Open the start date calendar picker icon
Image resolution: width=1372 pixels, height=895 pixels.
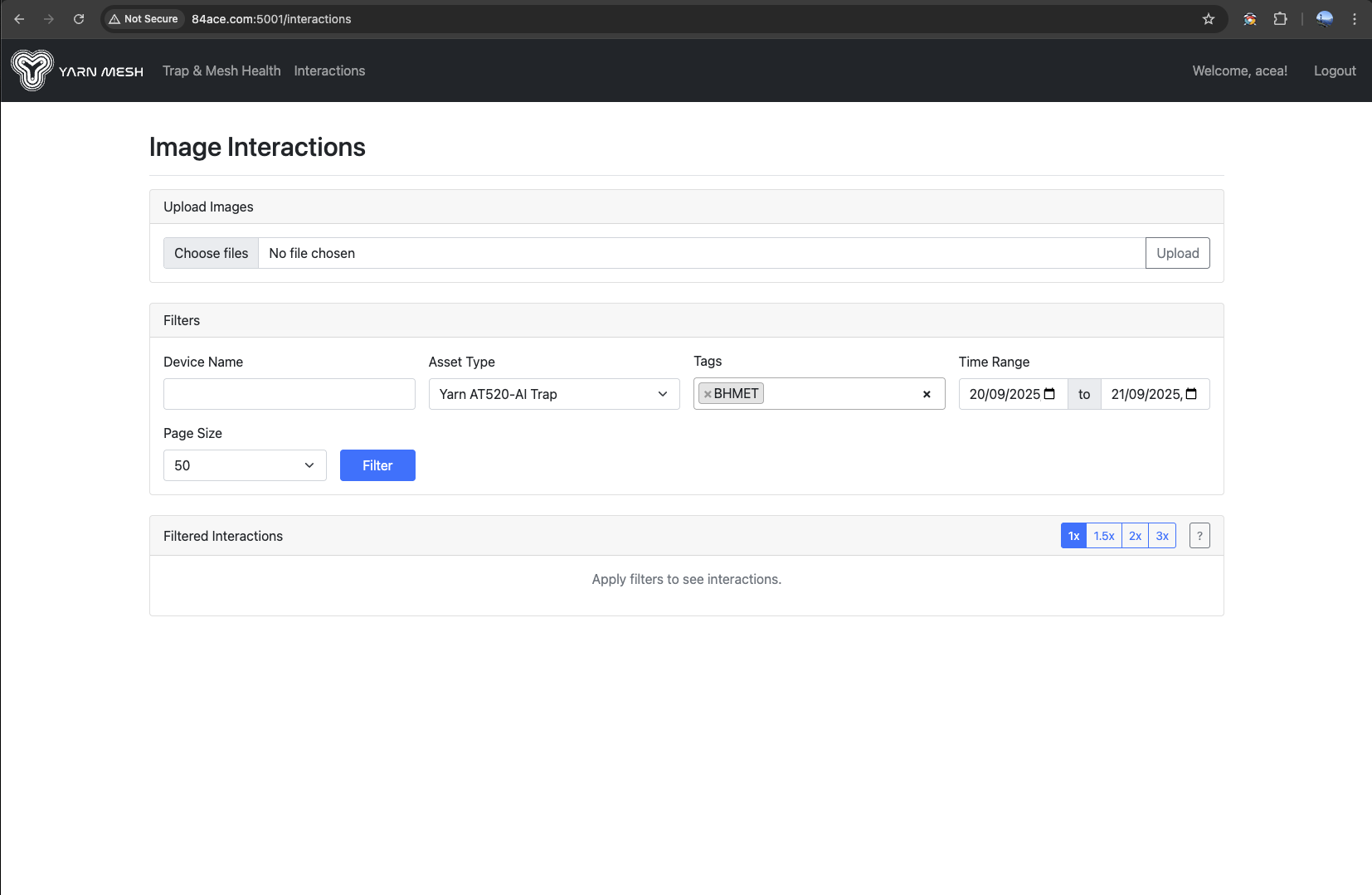click(1049, 394)
